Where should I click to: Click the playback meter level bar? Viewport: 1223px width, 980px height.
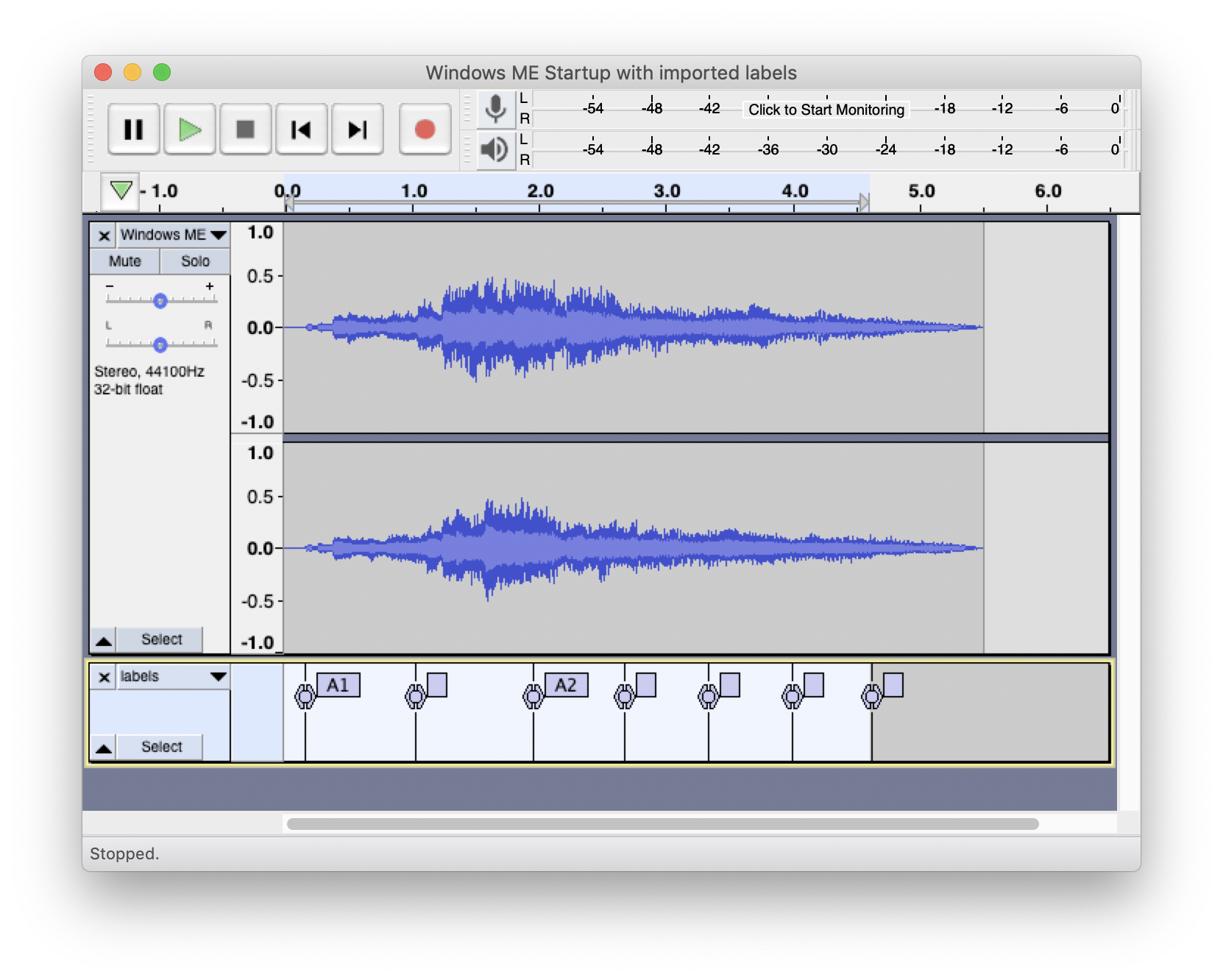click(x=828, y=150)
